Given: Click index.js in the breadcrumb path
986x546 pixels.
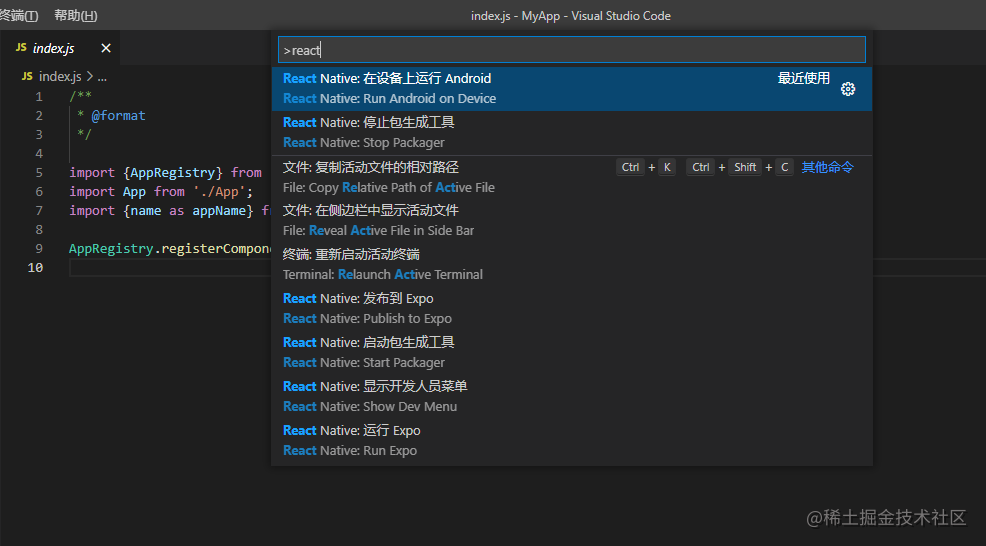Looking at the screenshot, I should pos(60,76).
